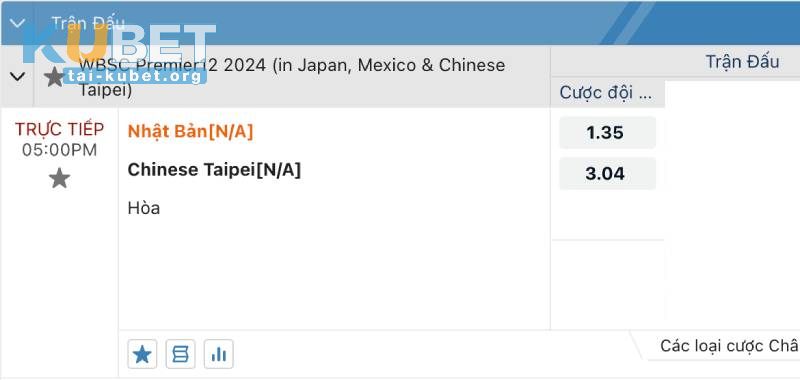Click the Trận Đấu column header
Image resolution: width=800 pixels, height=380 pixels.
(742, 62)
